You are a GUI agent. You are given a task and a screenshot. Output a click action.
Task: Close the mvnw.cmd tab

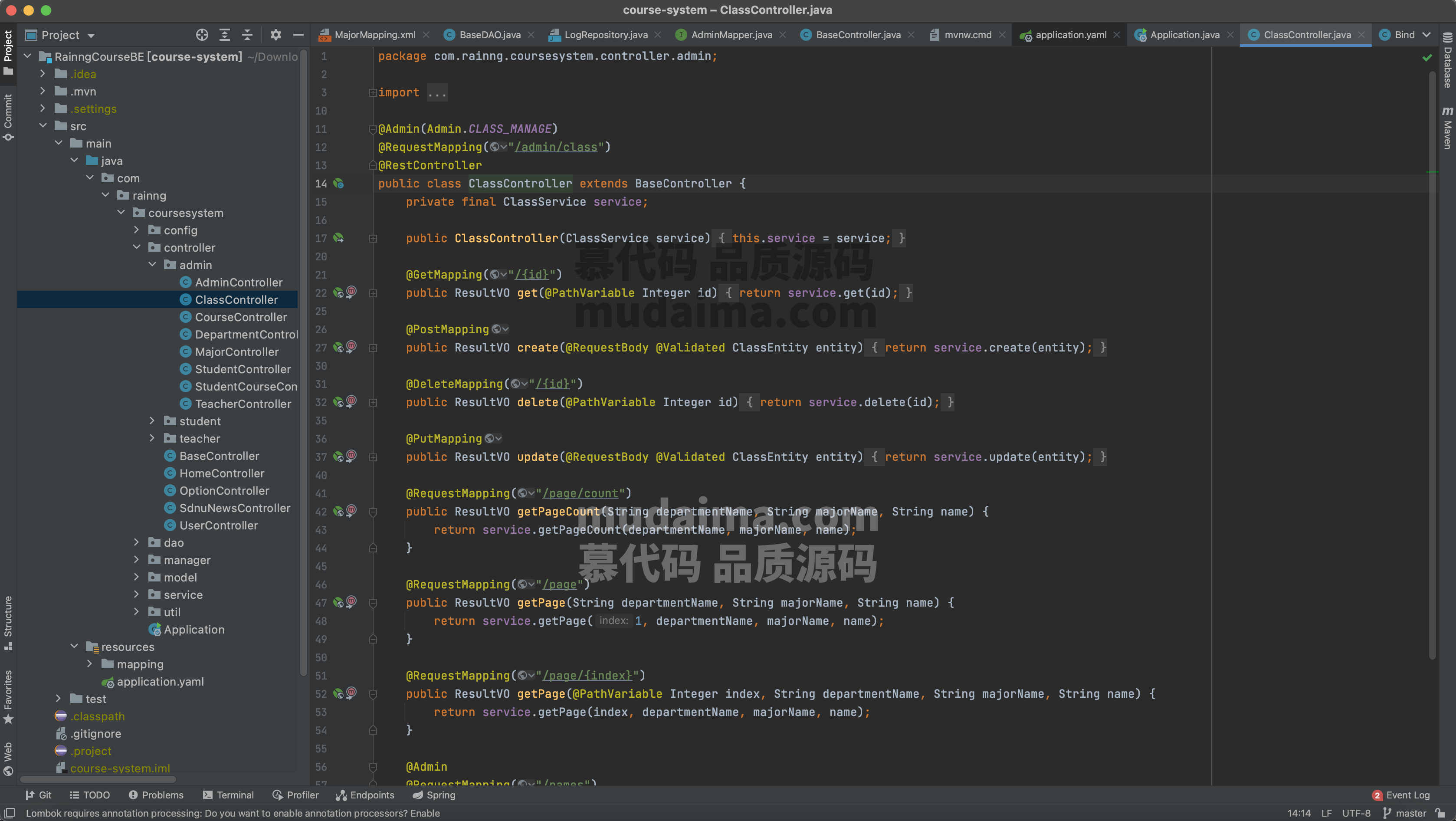[1002, 35]
